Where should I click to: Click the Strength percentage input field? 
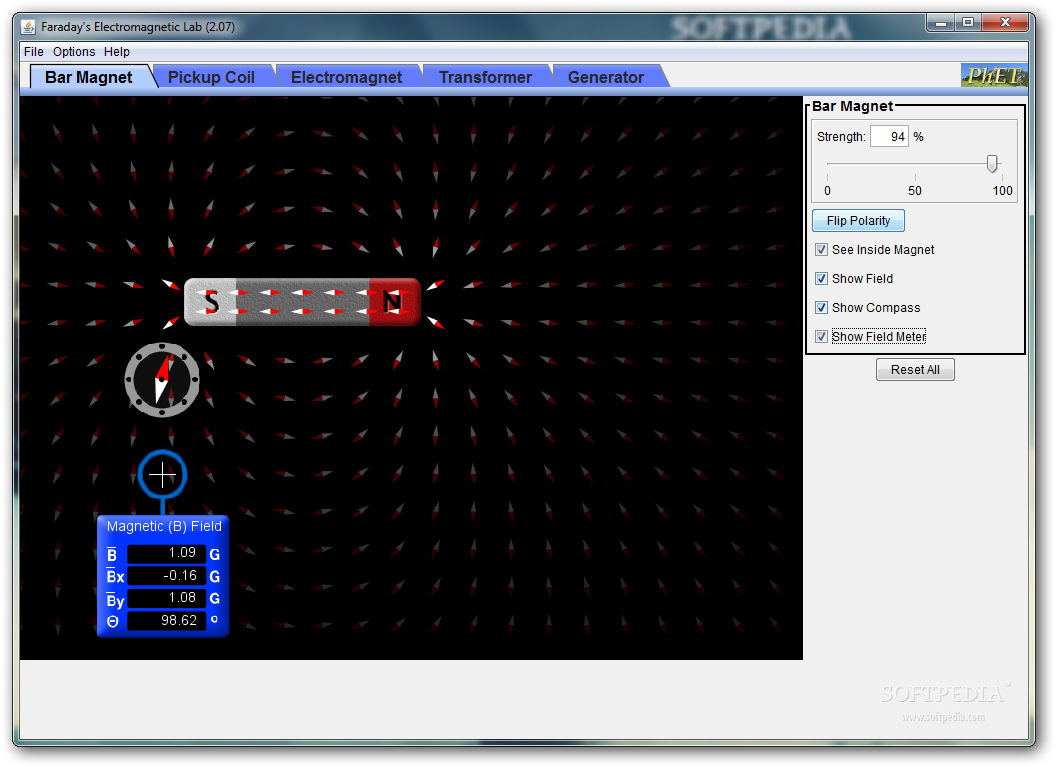[x=889, y=137]
